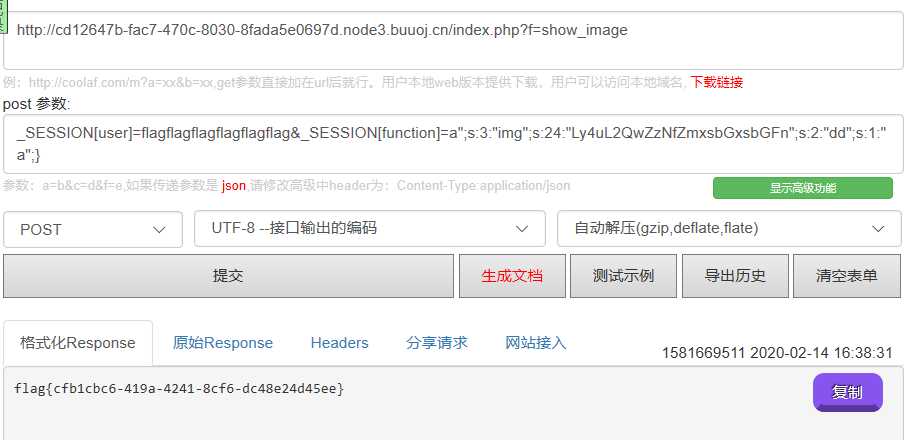The height and width of the screenshot is (440, 913).
Task: Switch to the 原始Response tab
Action: (x=222, y=343)
